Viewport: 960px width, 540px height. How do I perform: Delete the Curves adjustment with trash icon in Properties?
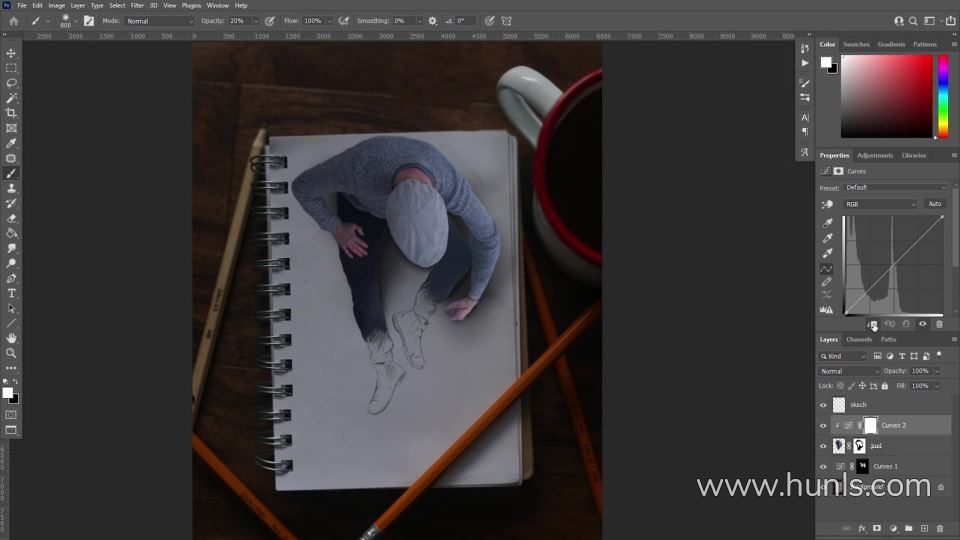click(939, 324)
